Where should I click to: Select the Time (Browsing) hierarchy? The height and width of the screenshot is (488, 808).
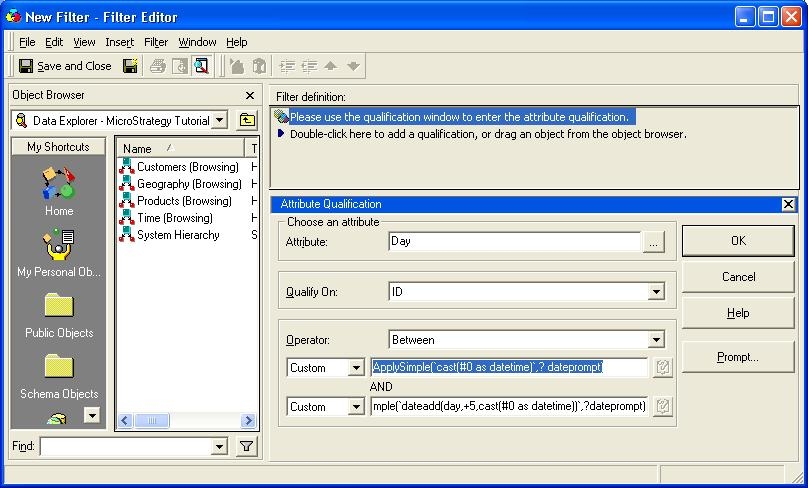point(165,218)
